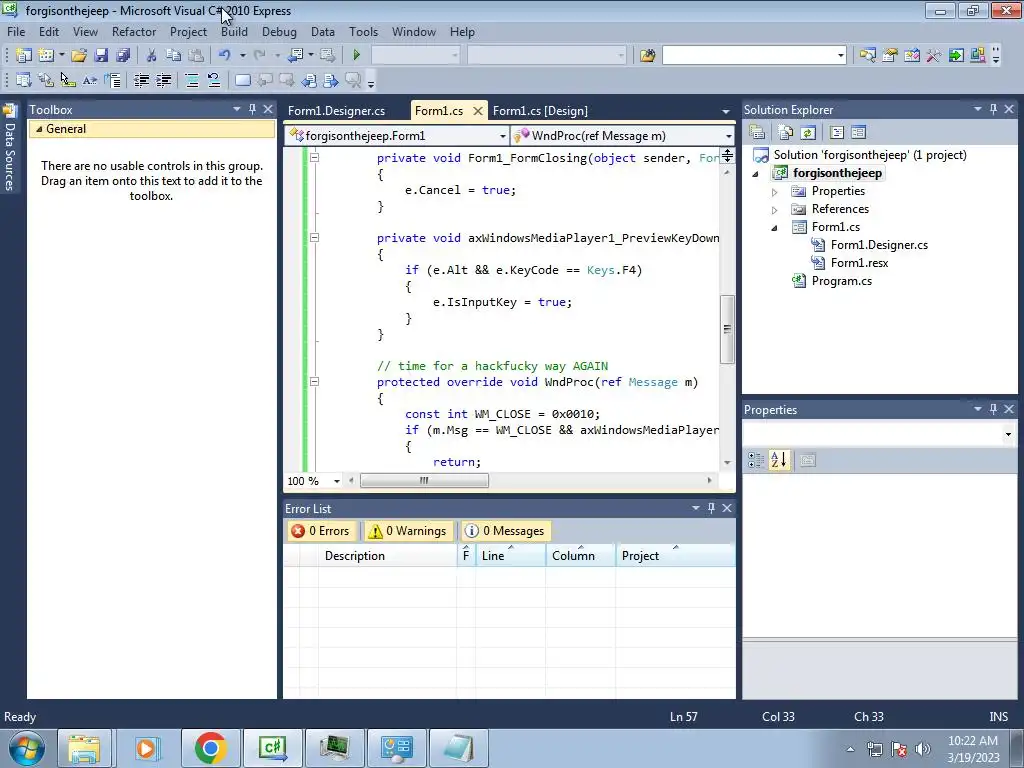
Task: Click the Find in Files icon
Action: [647, 56]
